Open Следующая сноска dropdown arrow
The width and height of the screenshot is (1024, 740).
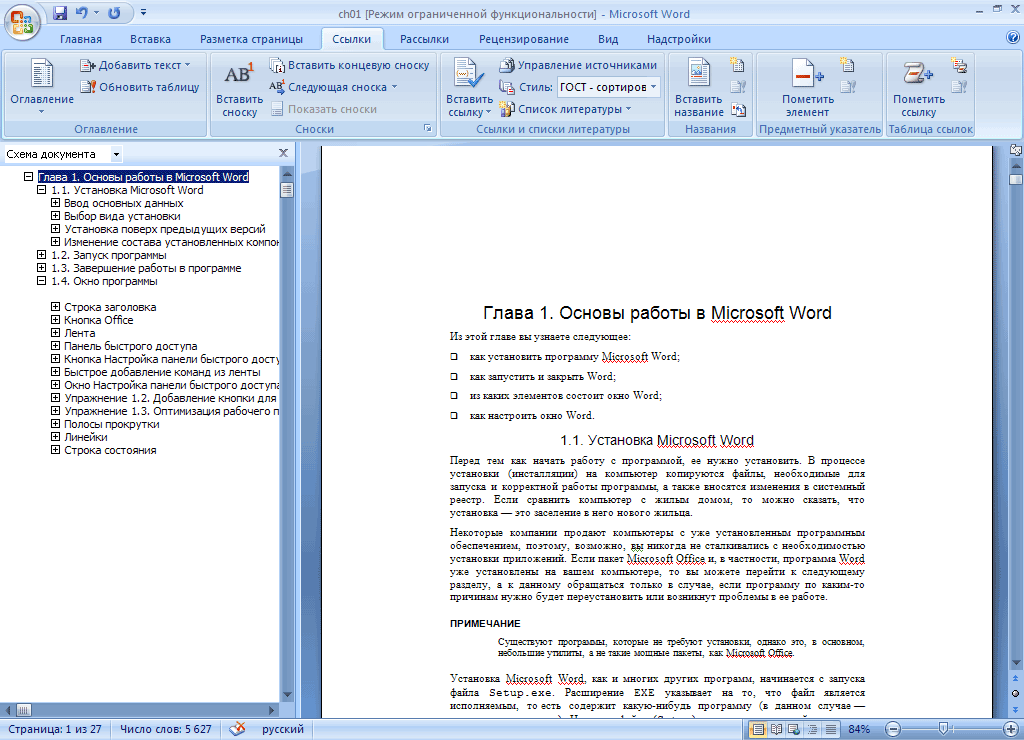tap(394, 87)
